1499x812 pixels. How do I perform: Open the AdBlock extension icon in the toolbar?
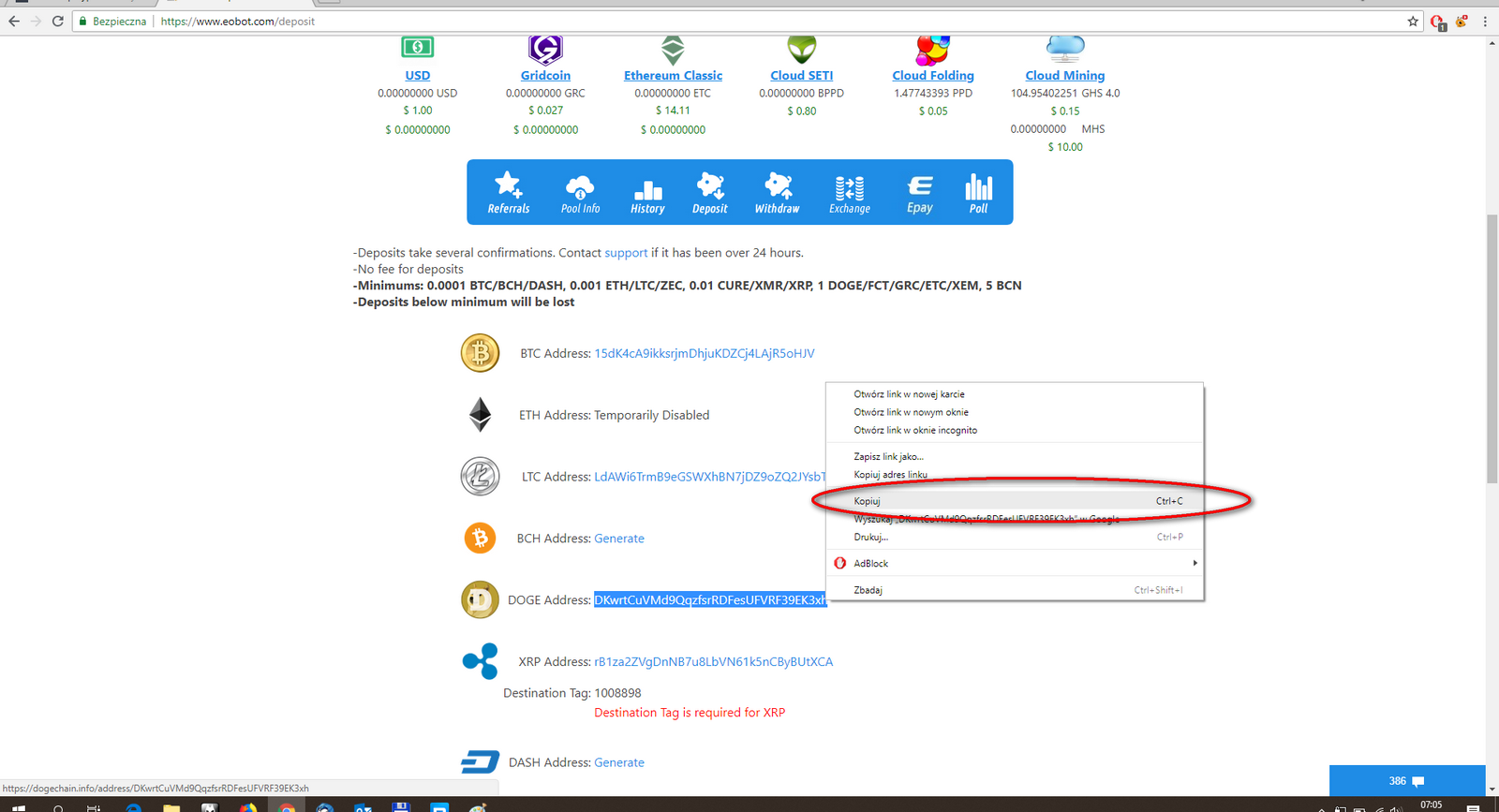coord(1438,22)
